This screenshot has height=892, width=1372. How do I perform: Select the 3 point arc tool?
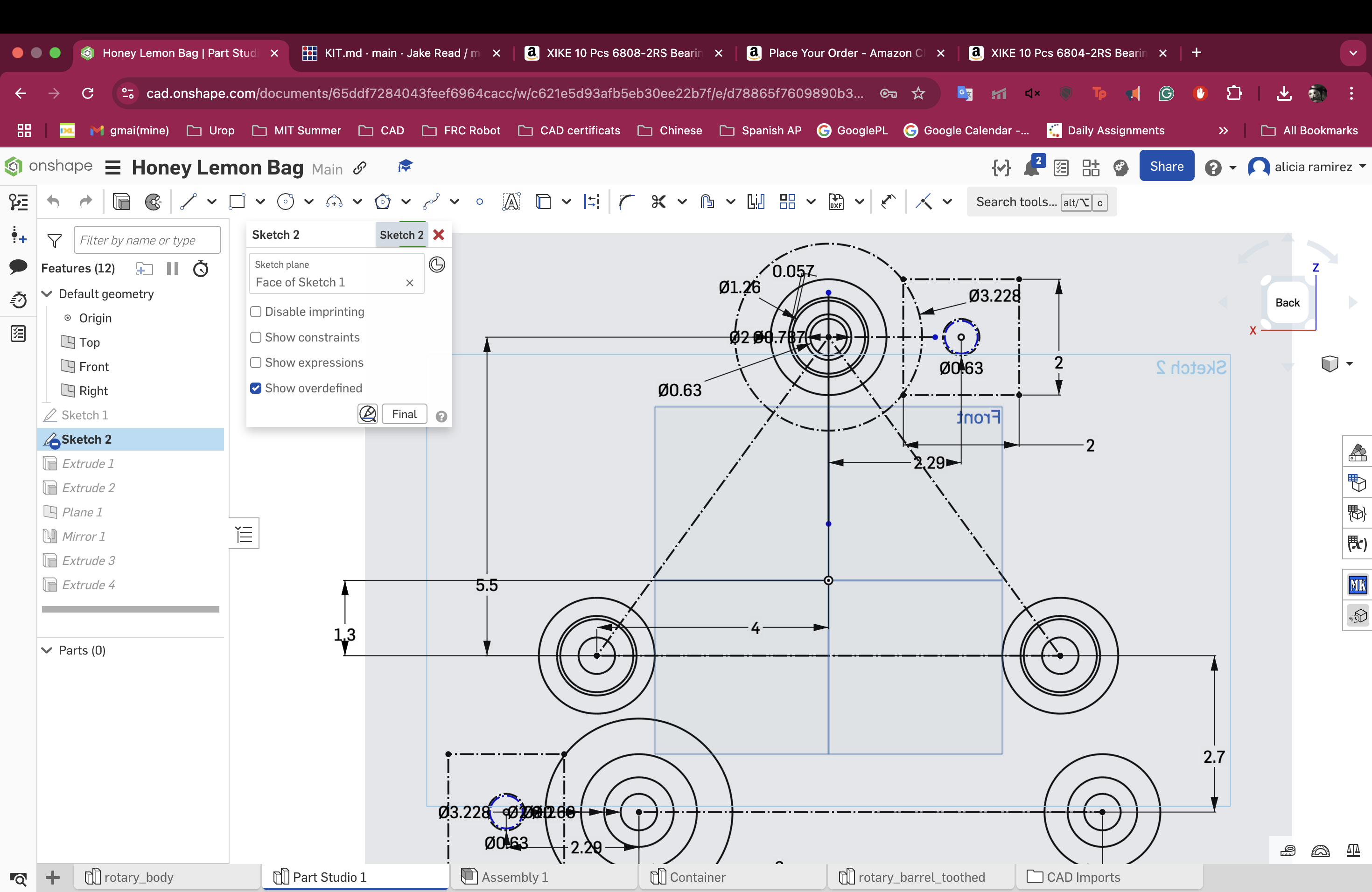tap(334, 202)
